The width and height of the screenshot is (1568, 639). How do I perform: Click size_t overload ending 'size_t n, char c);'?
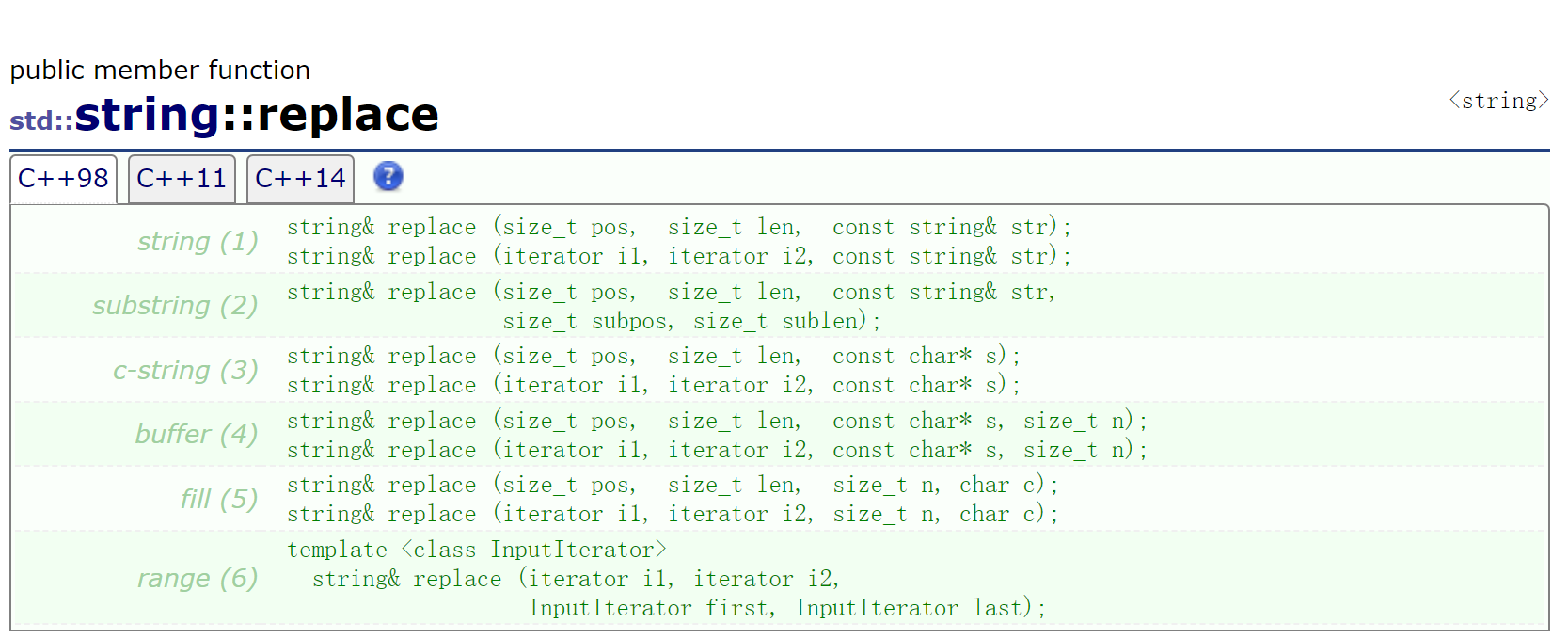click(673, 486)
